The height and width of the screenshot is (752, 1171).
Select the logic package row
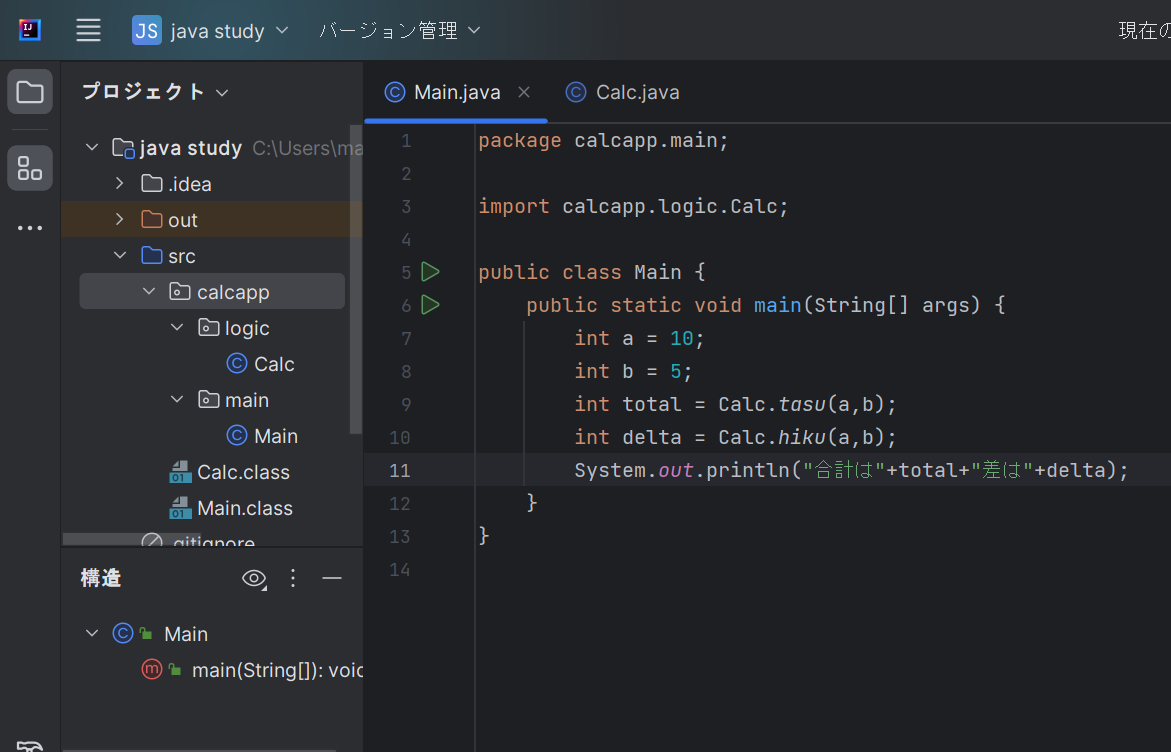click(x=211, y=328)
